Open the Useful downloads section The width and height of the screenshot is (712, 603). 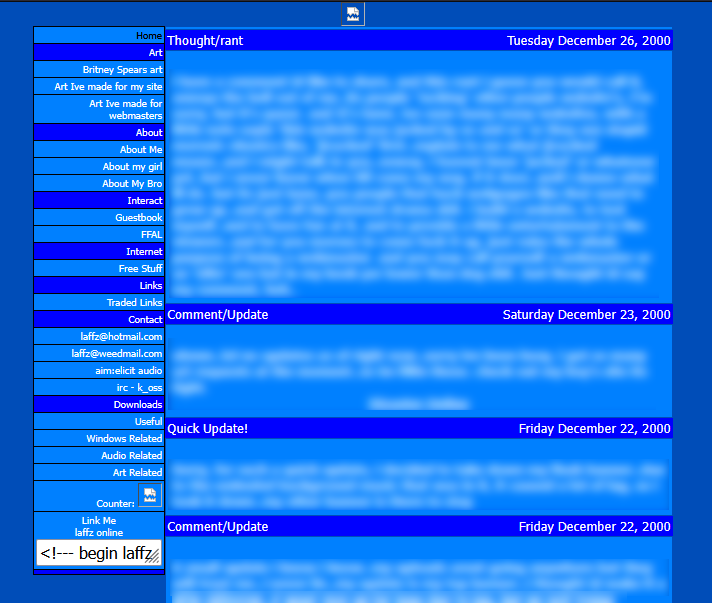[148, 422]
